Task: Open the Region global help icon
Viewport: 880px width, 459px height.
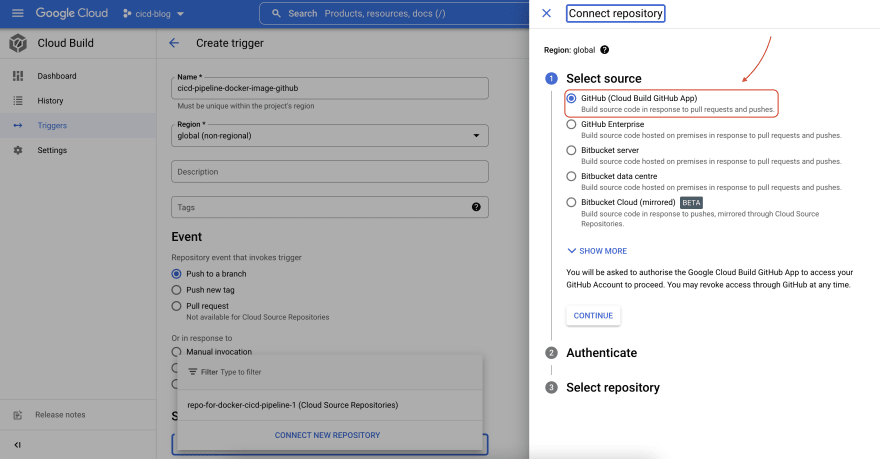Action: pyautogui.click(x=604, y=50)
